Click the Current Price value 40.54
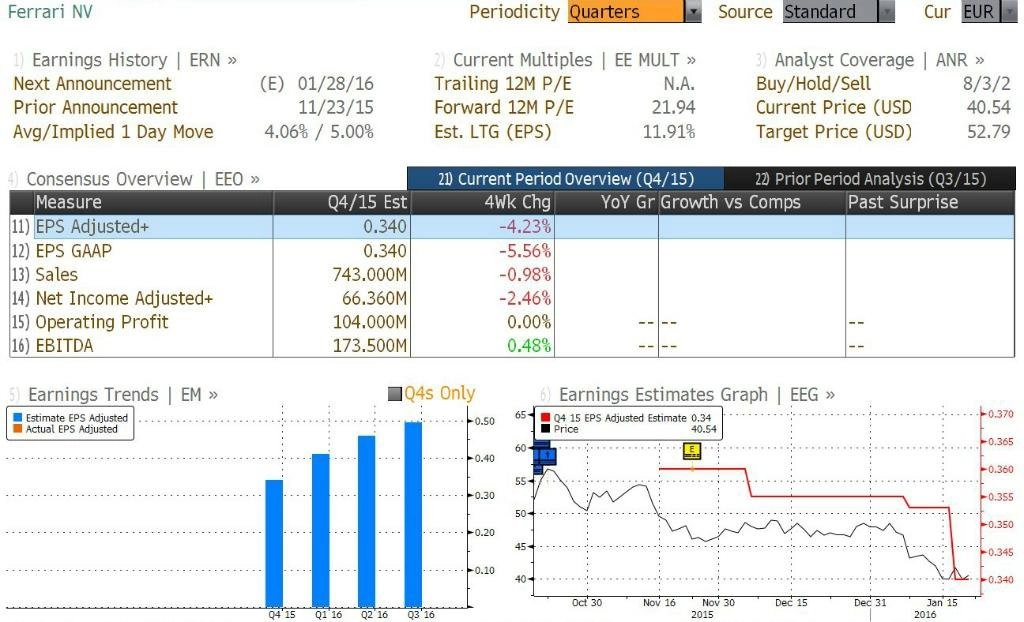Viewport: 1024px width, 622px height. click(x=989, y=107)
